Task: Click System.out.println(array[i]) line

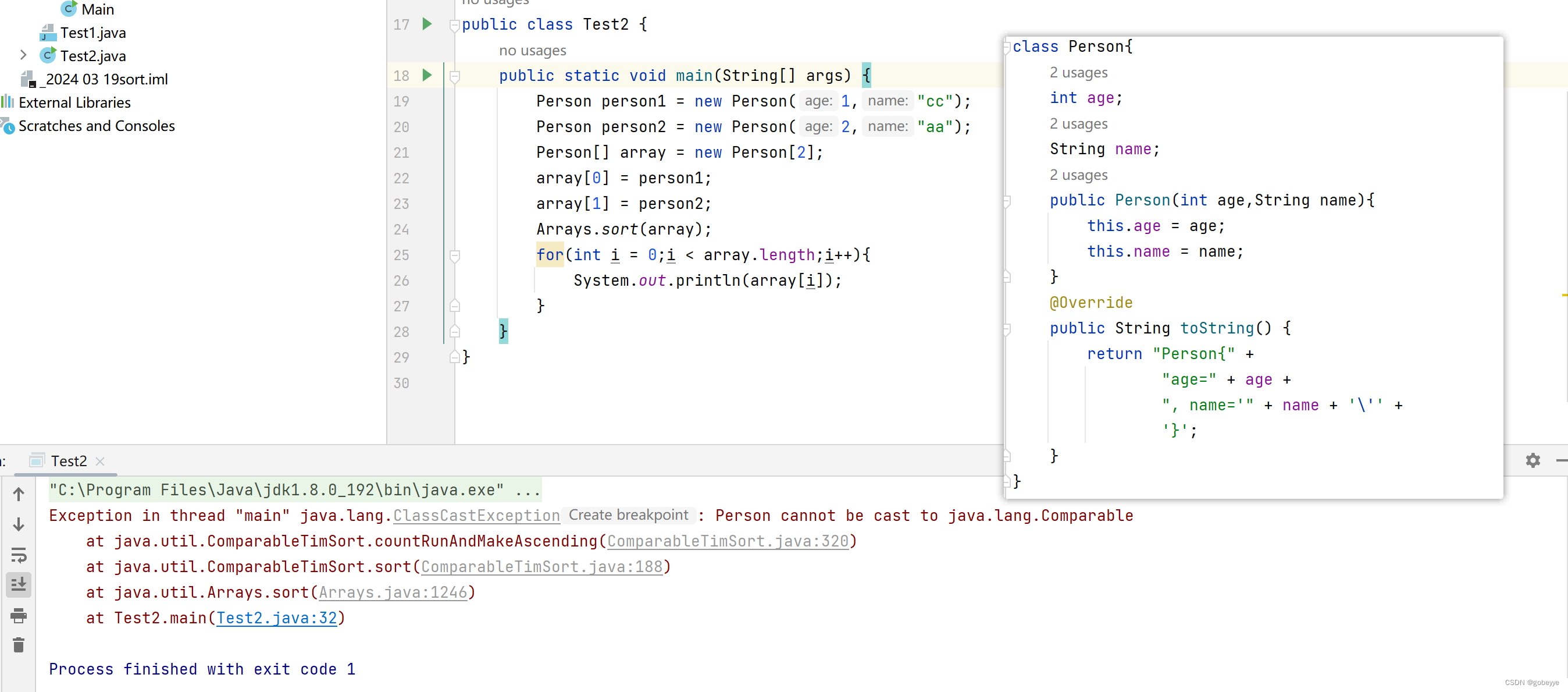Action: click(707, 280)
